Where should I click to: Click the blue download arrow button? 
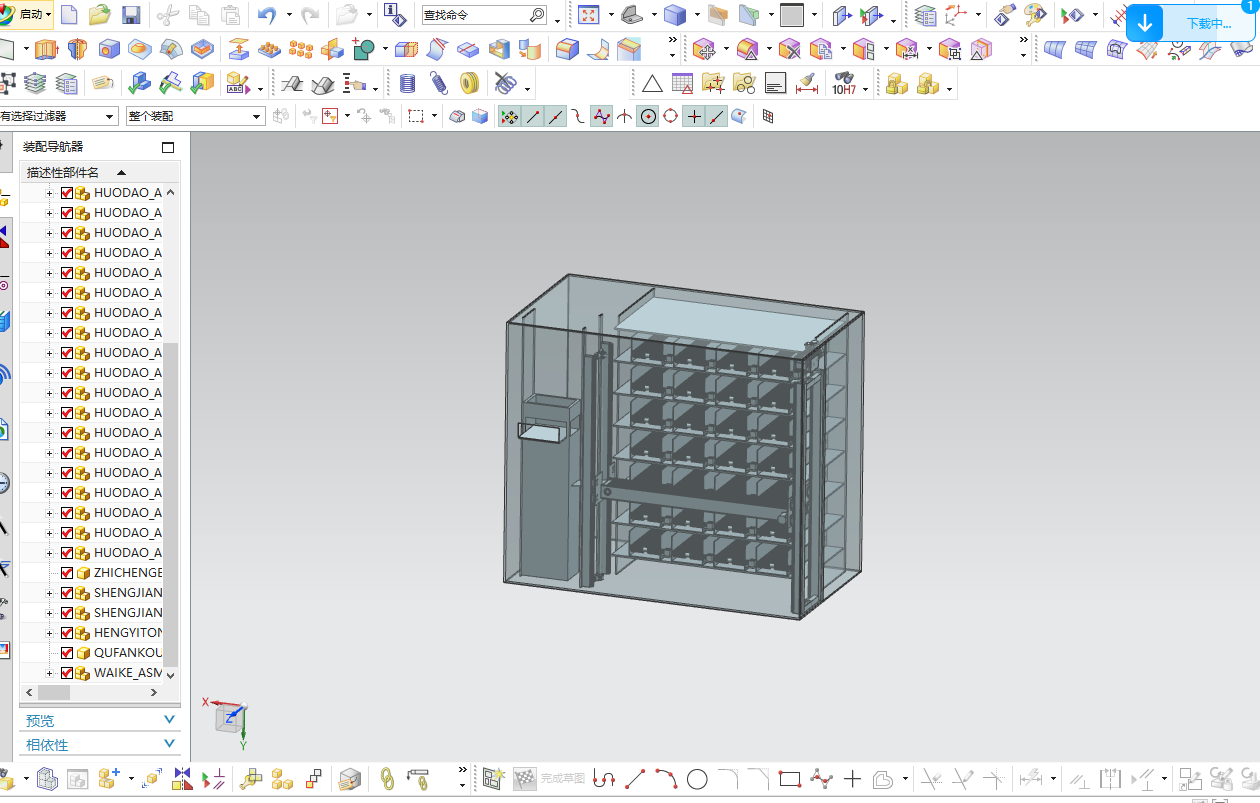[1144, 22]
